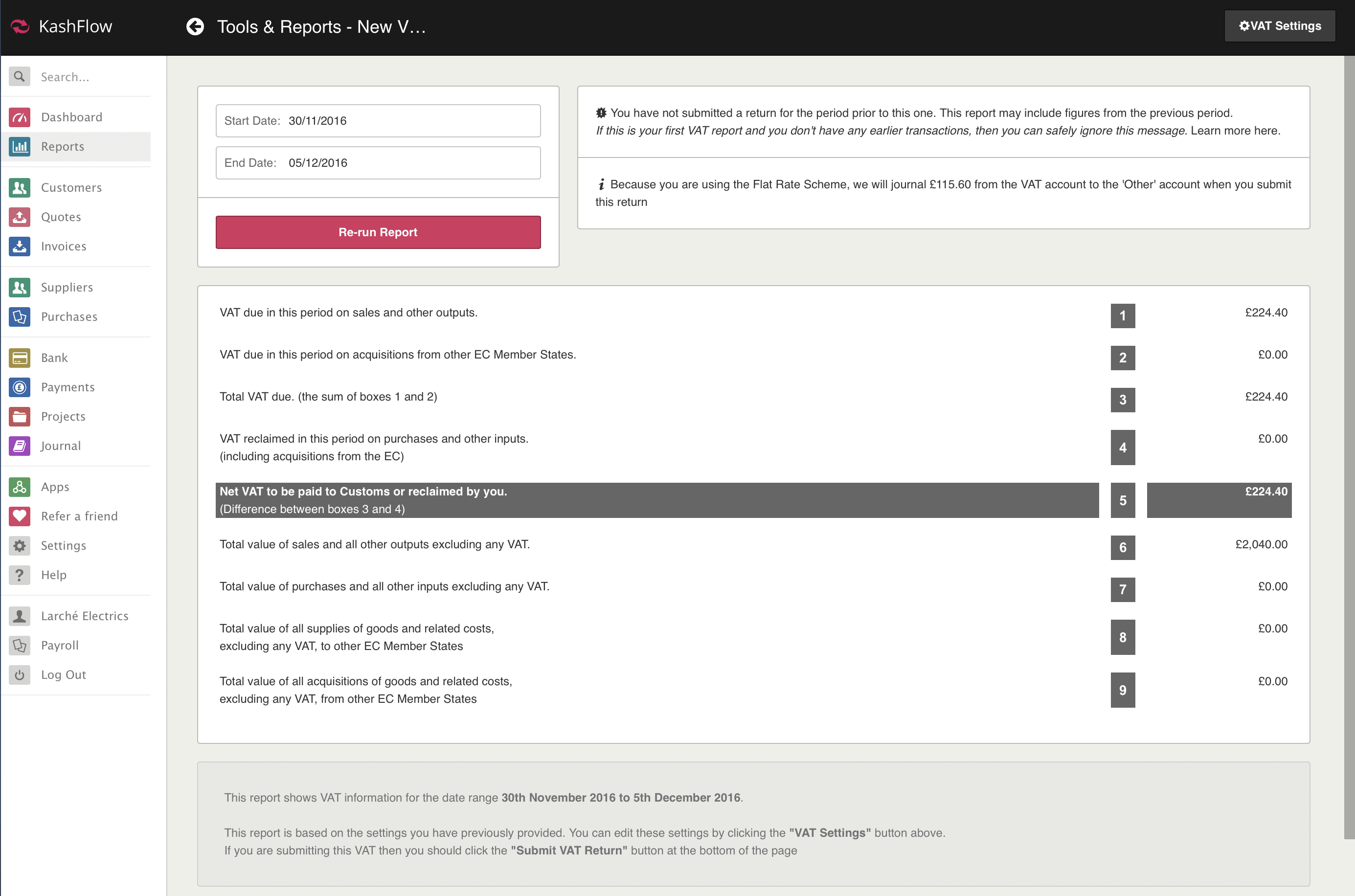The width and height of the screenshot is (1355, 896).
Task: Click the back arrow icon in header
Action: coord(195,26)
